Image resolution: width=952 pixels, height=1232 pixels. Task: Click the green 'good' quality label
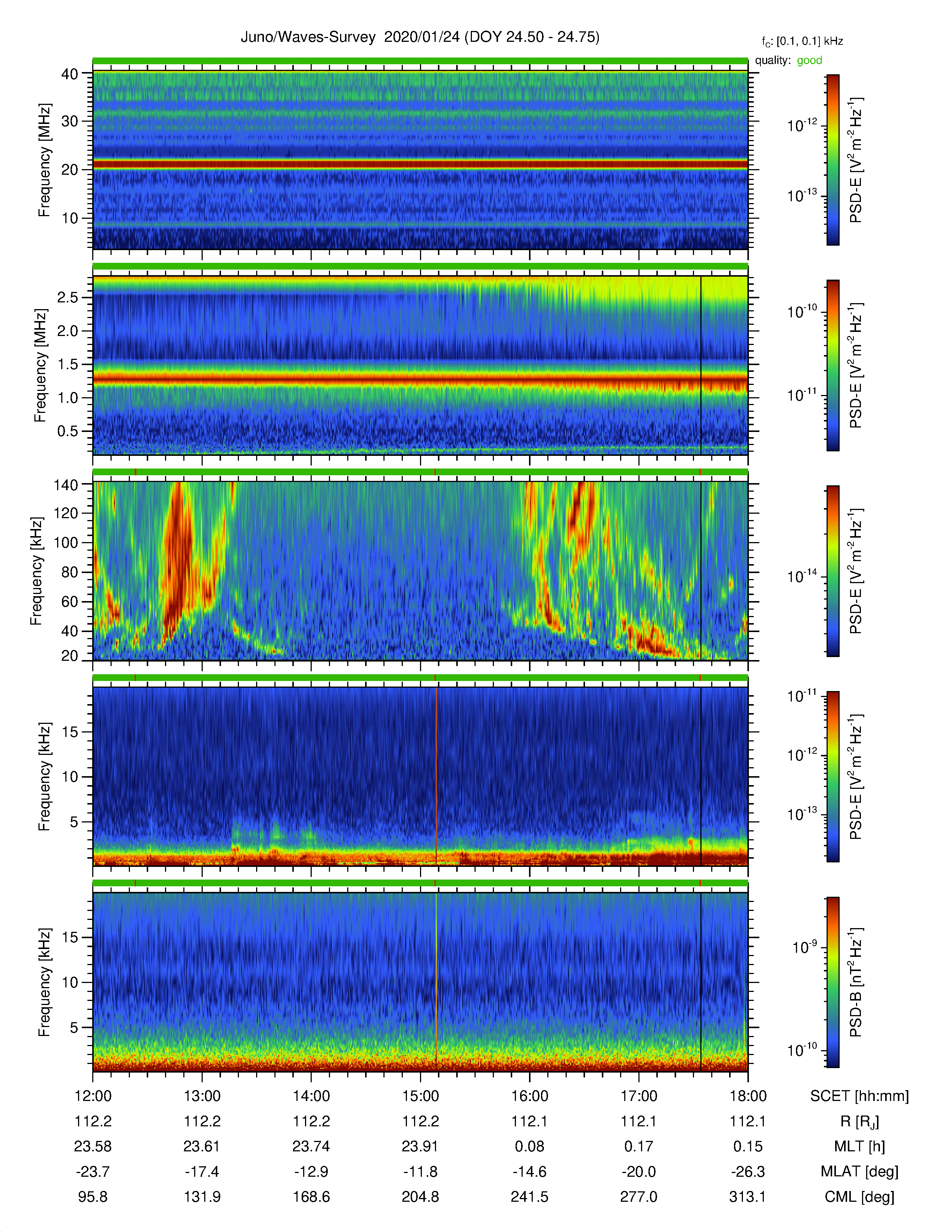809,60
